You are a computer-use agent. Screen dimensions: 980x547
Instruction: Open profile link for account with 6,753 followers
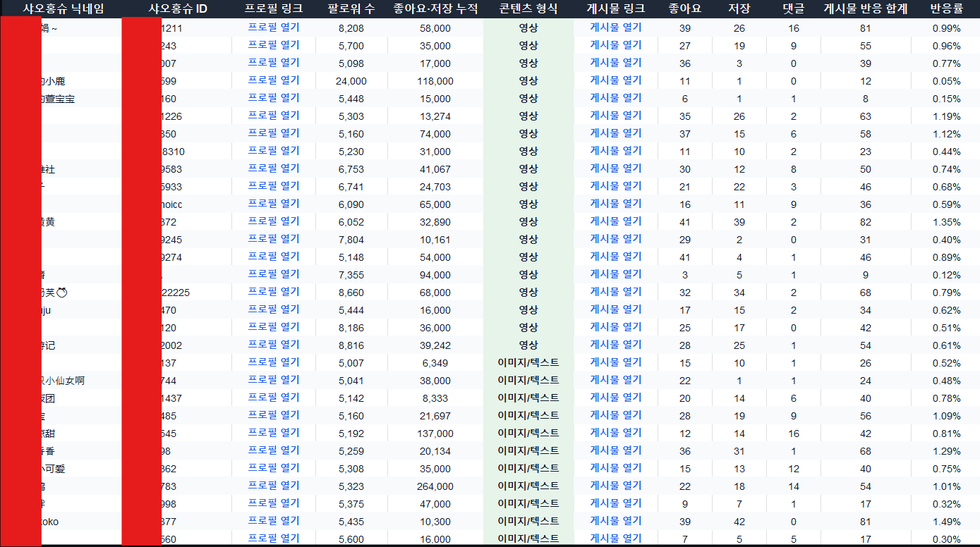click(274, 169)
